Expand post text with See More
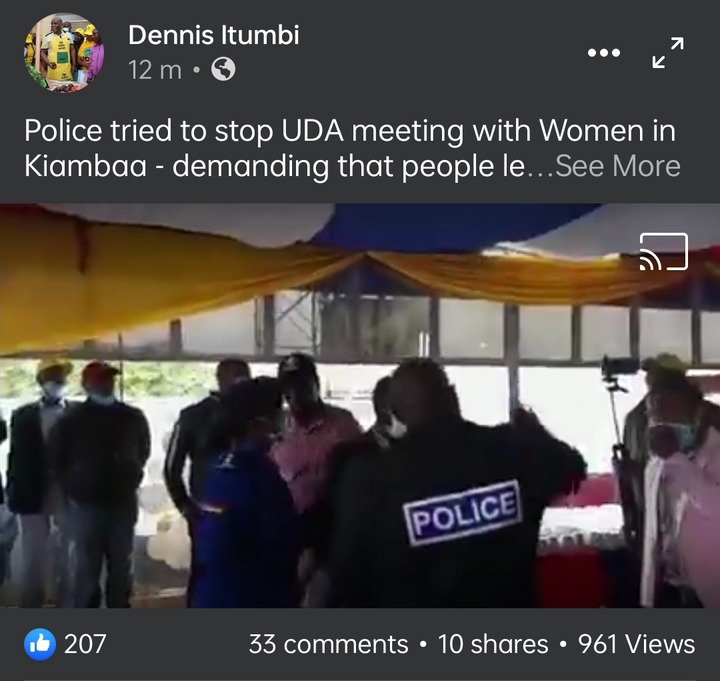Screen dimensions: 720x681 [x=618, y=166]
